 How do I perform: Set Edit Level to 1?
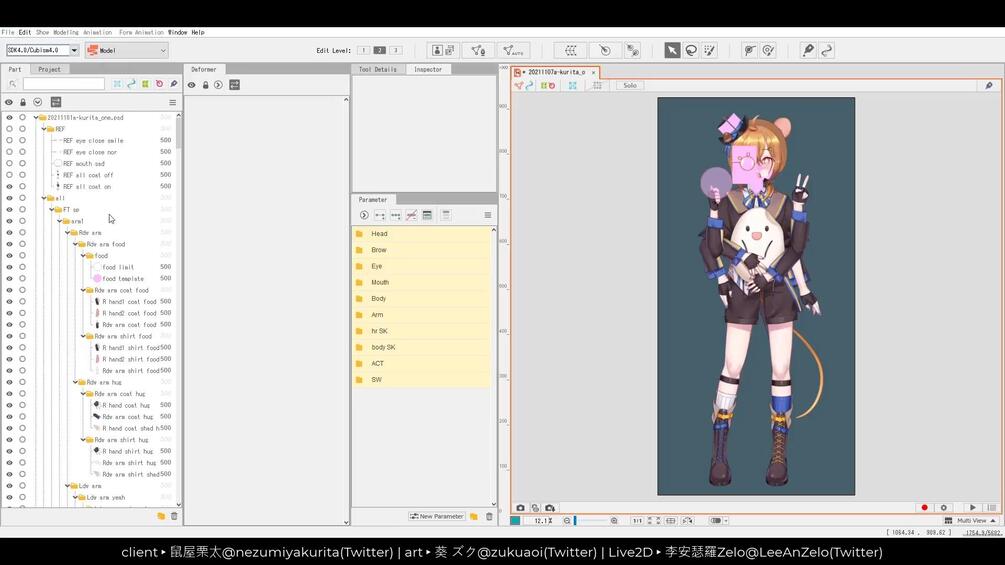[363, 50]
